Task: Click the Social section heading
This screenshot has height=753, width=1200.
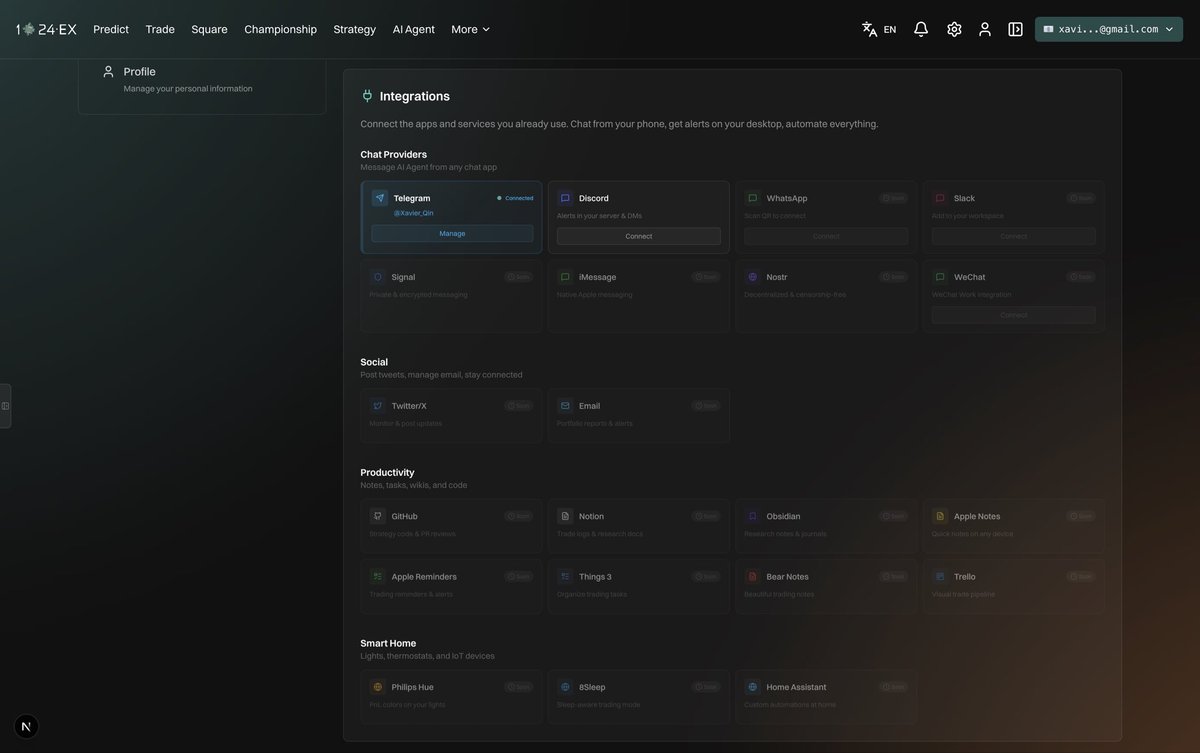Action: coord(374,362)
